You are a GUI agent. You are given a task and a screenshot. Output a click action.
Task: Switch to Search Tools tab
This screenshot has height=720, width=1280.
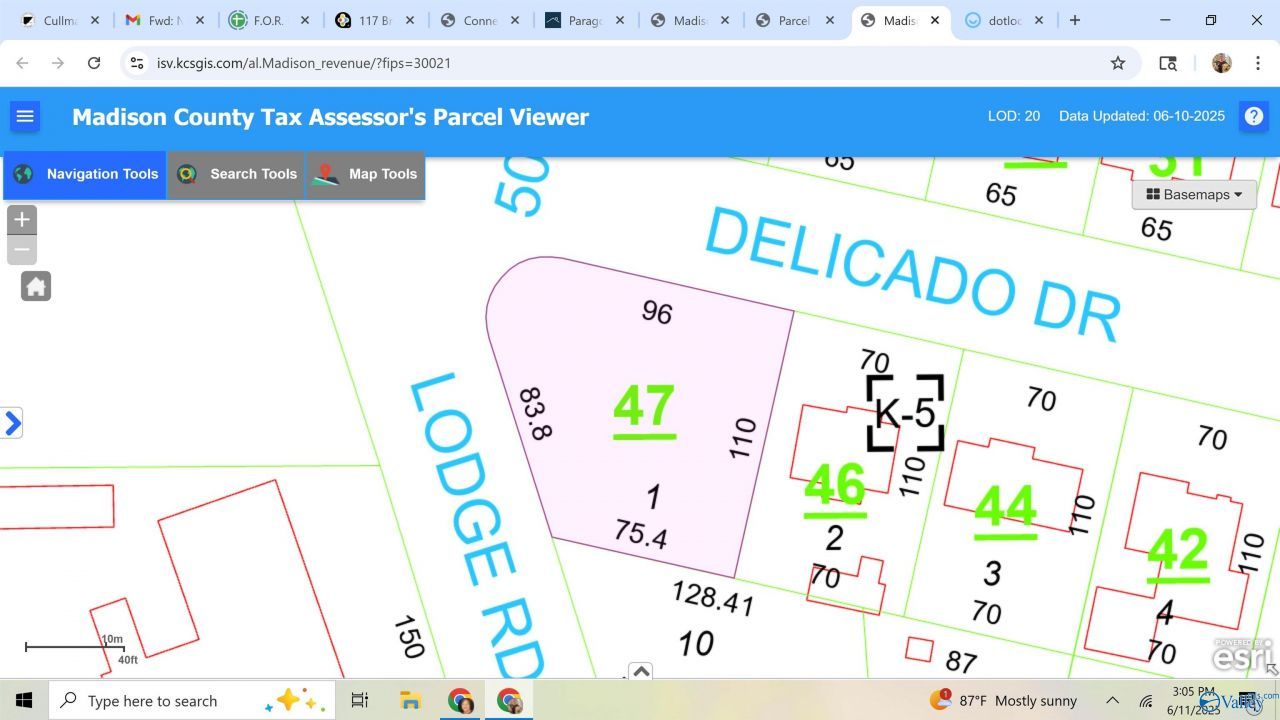click(237, 174)
